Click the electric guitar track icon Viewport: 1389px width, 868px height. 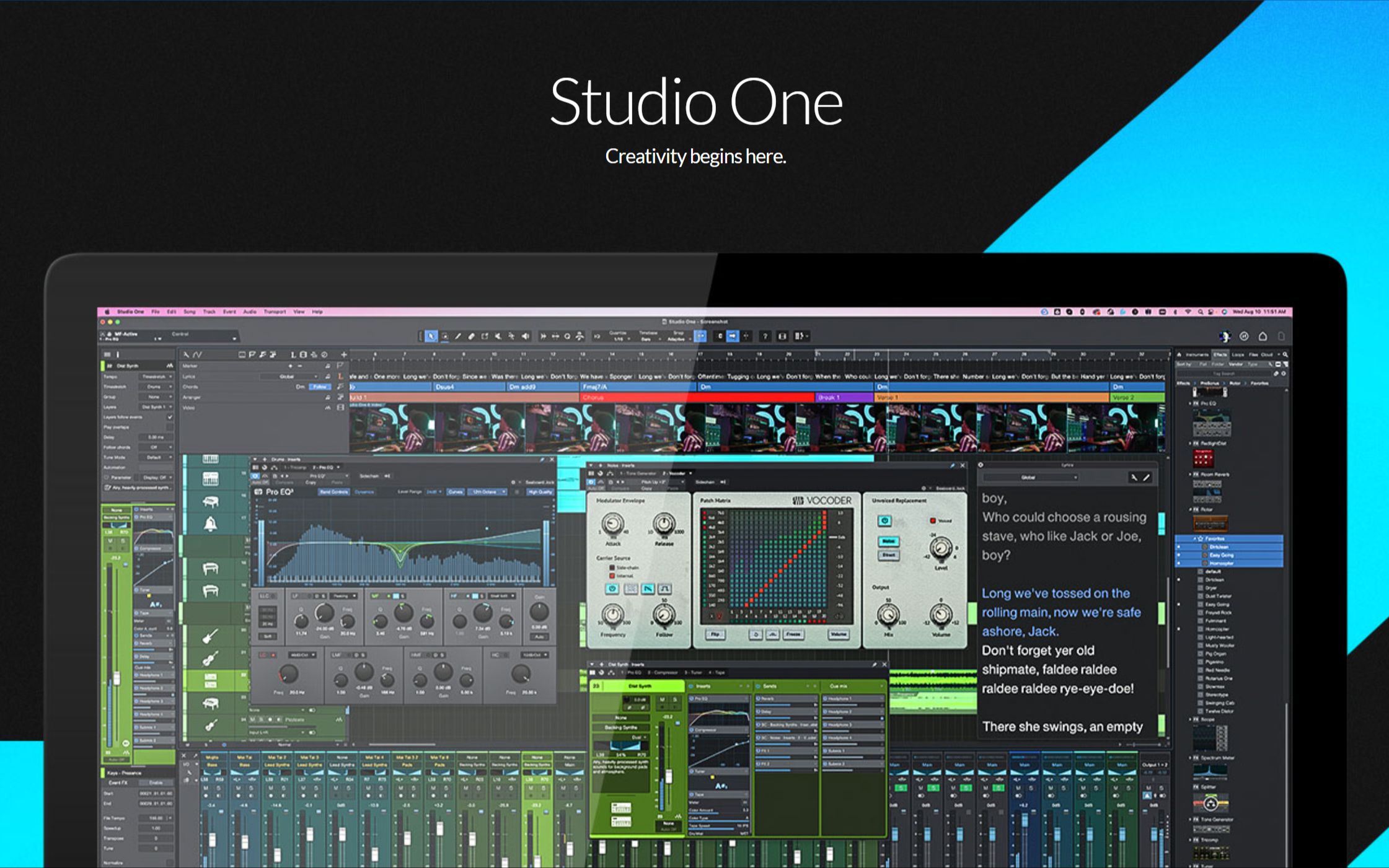point(211,636)
